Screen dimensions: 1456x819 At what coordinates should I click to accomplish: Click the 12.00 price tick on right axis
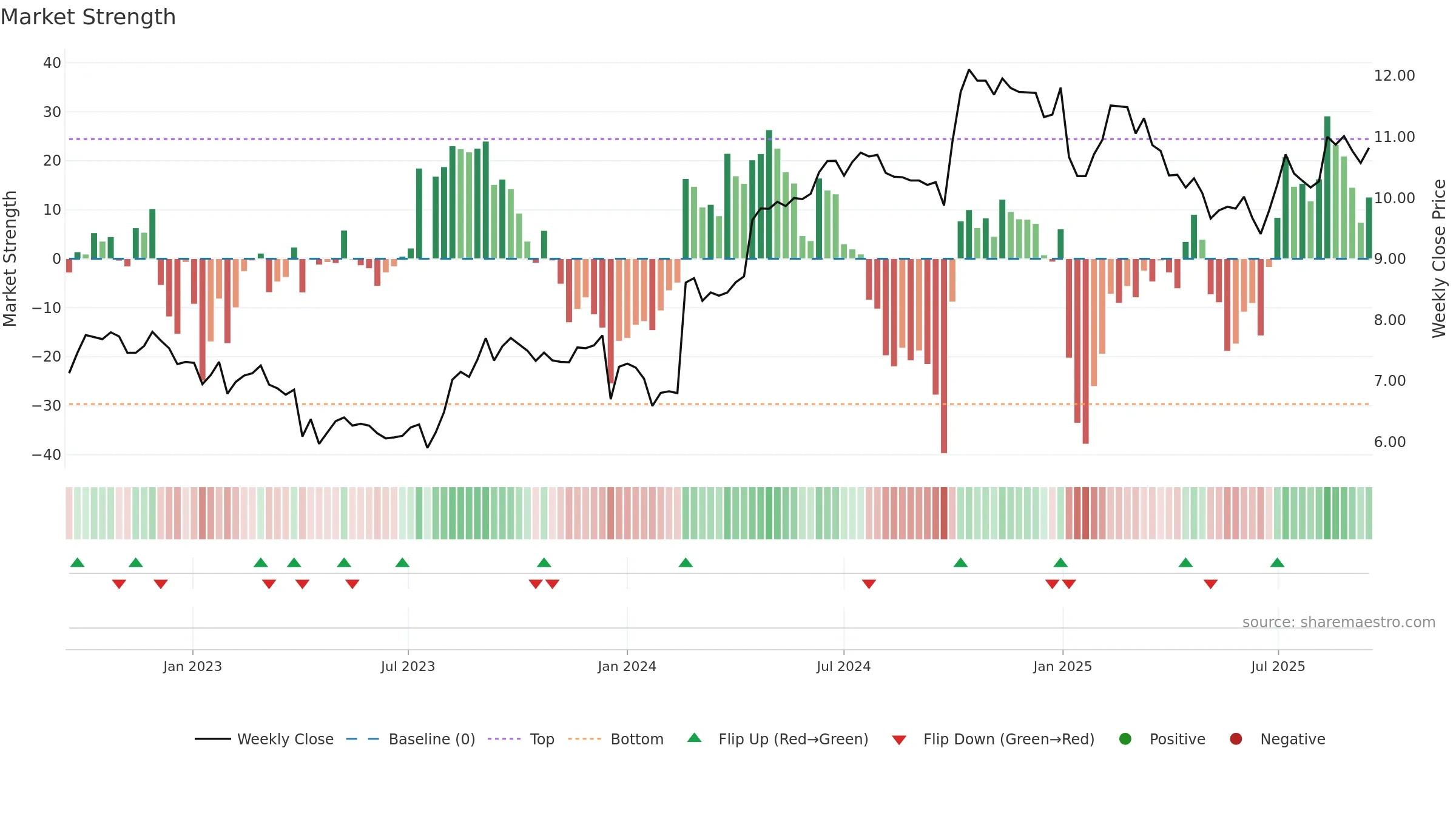tap(1394, 76)
